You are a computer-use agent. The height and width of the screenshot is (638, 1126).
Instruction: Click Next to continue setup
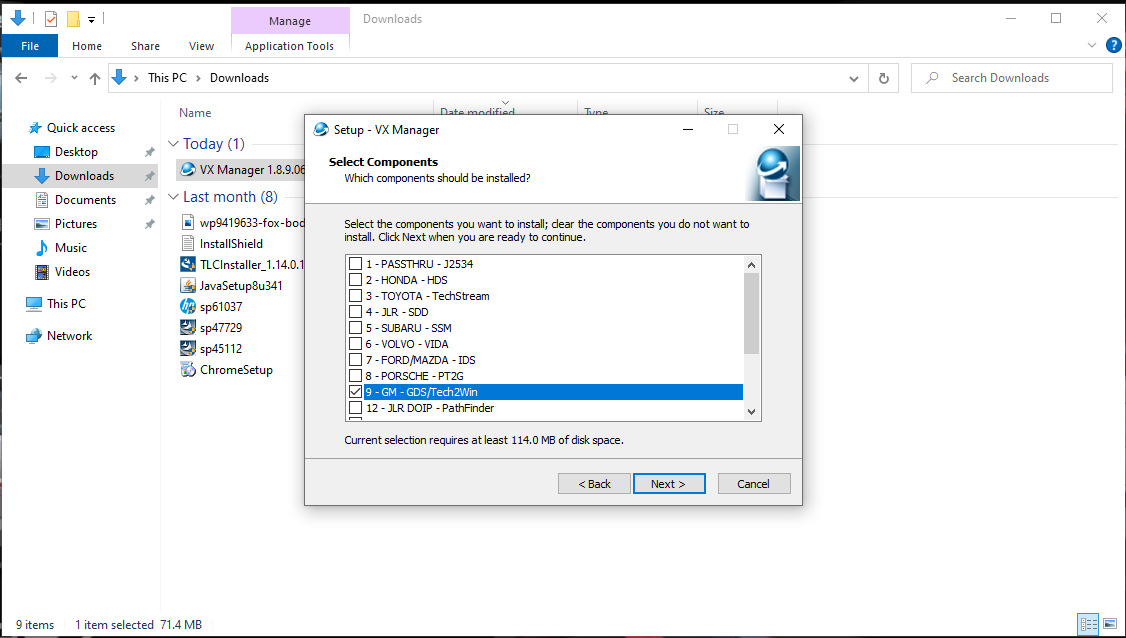[x=669, y=484]
